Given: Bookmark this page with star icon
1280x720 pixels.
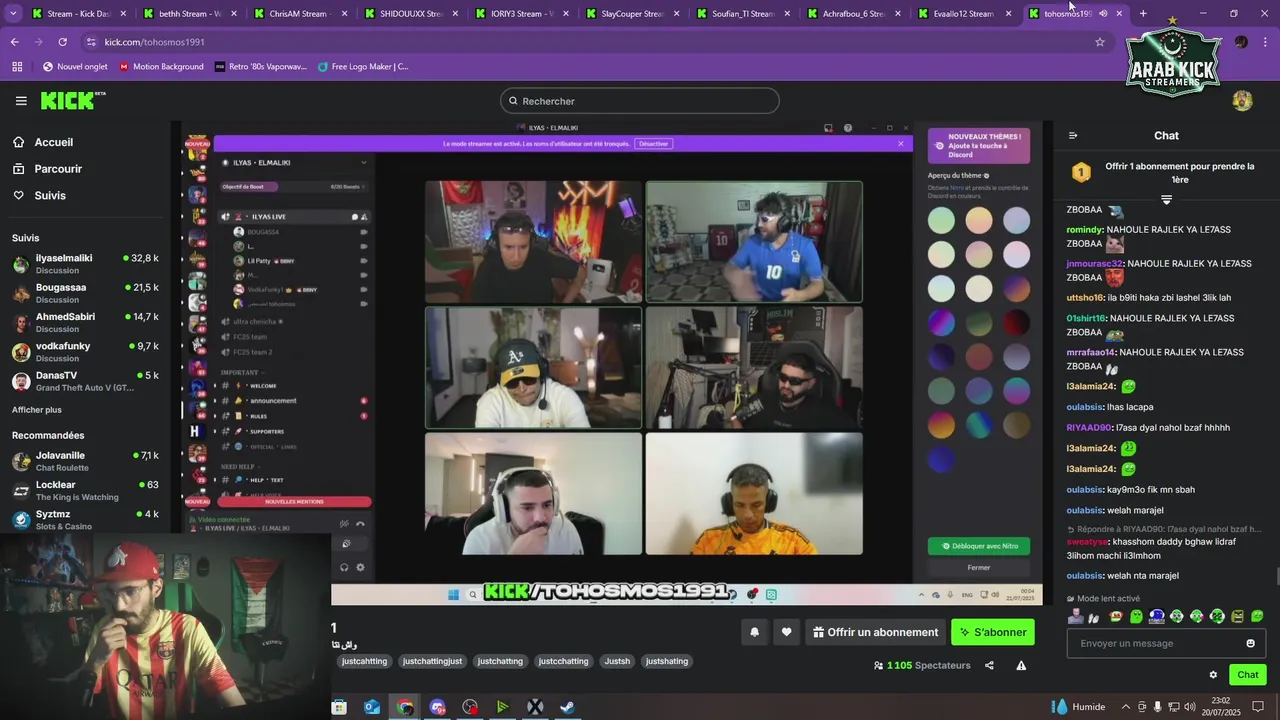Looking at the screenshot, I should (1100, 42).
